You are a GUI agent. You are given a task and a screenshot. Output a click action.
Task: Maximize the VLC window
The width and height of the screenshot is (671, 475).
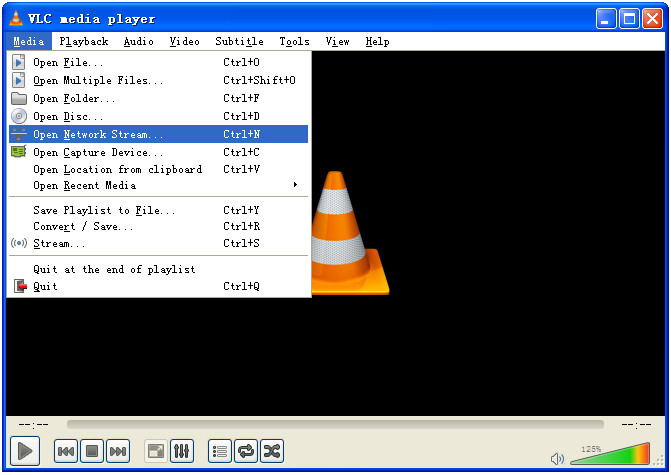coord(629,19)
